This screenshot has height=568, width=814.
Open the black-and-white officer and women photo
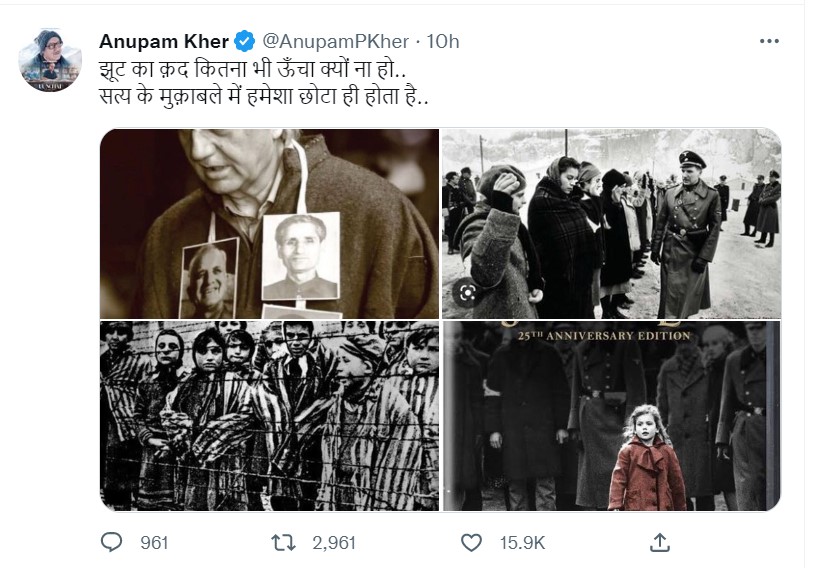(611, 223)
